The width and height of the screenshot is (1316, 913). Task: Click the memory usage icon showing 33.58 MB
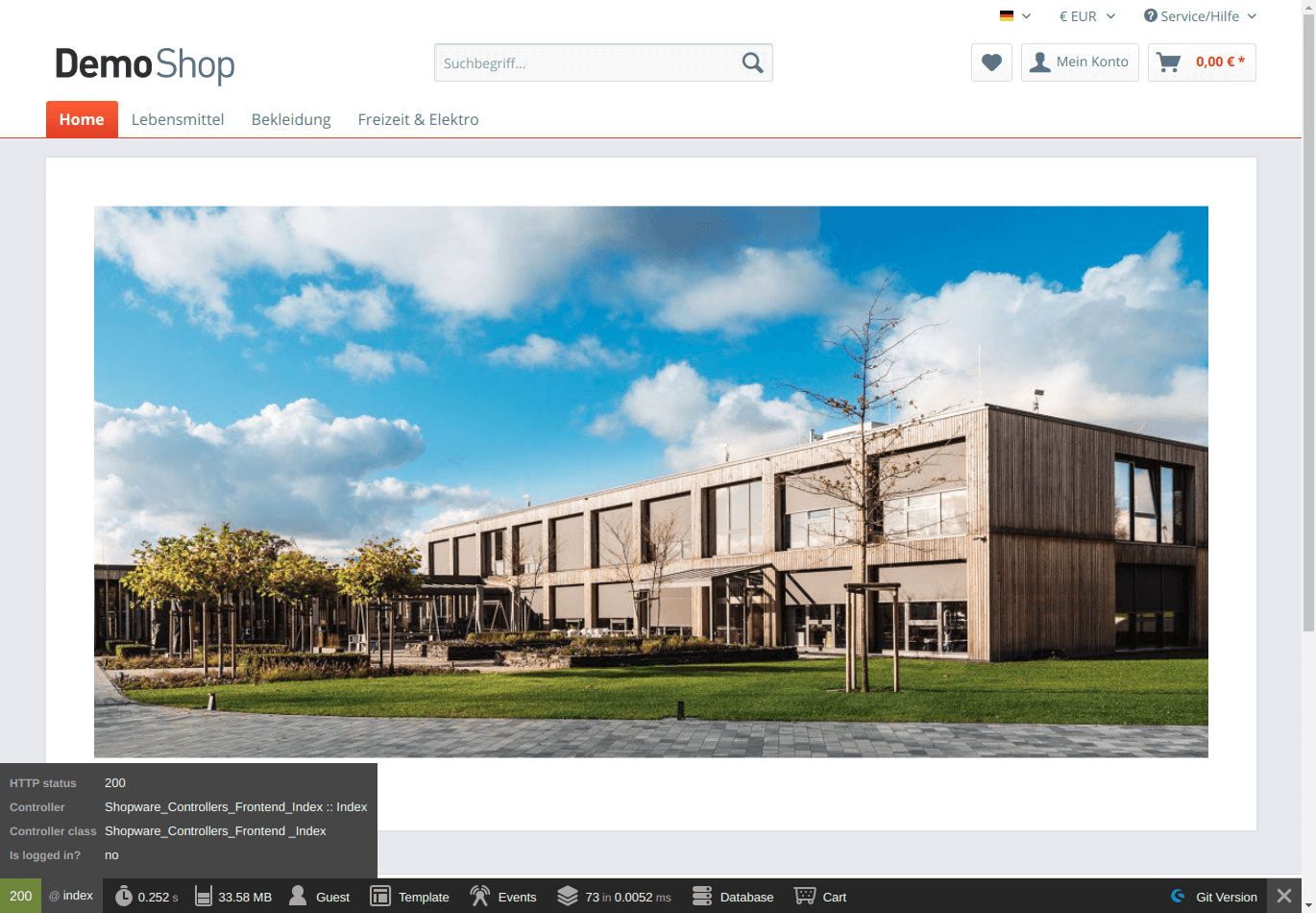tap(204, 897)
